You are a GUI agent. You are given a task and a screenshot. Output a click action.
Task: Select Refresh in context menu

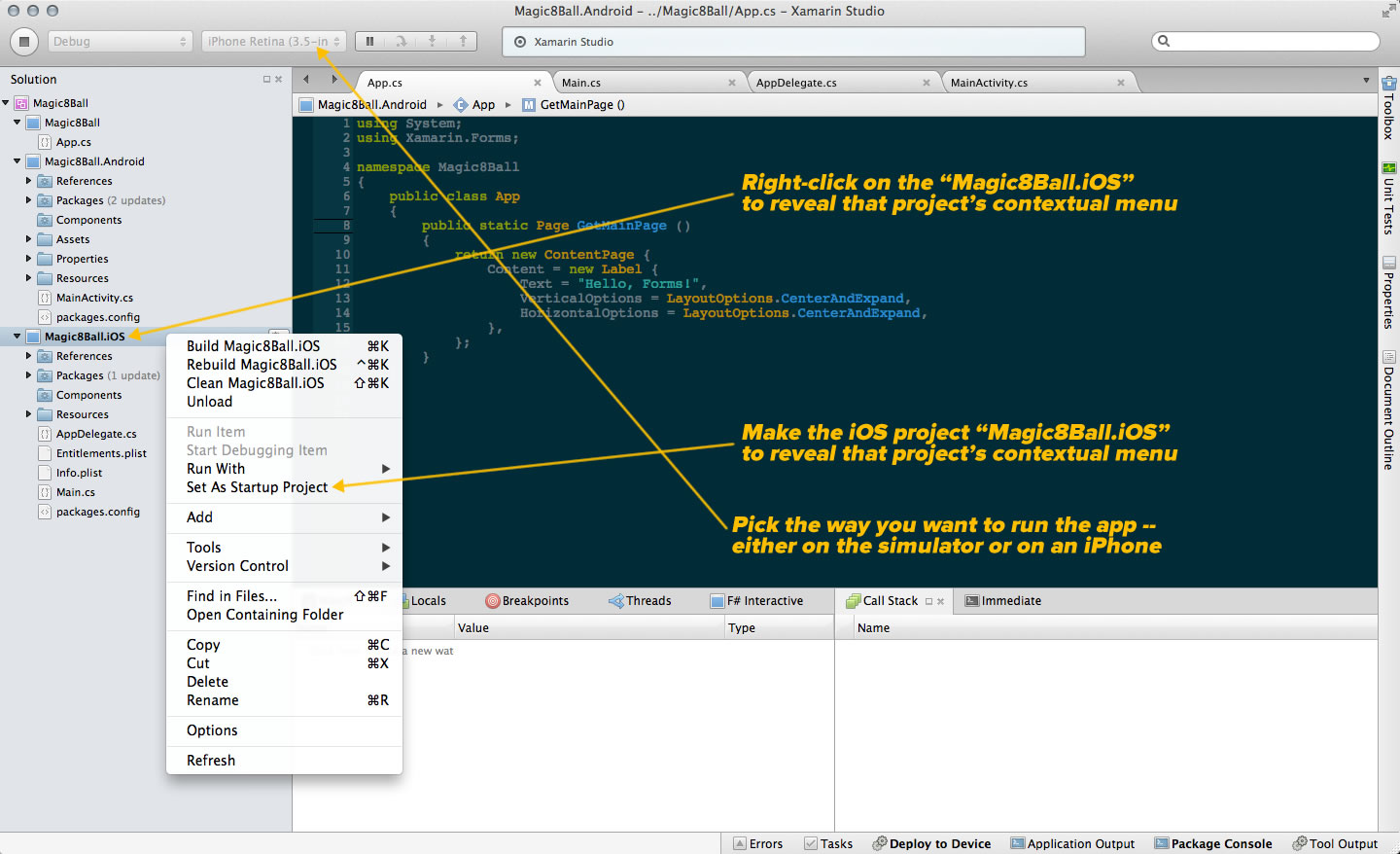tap(284, 761)
